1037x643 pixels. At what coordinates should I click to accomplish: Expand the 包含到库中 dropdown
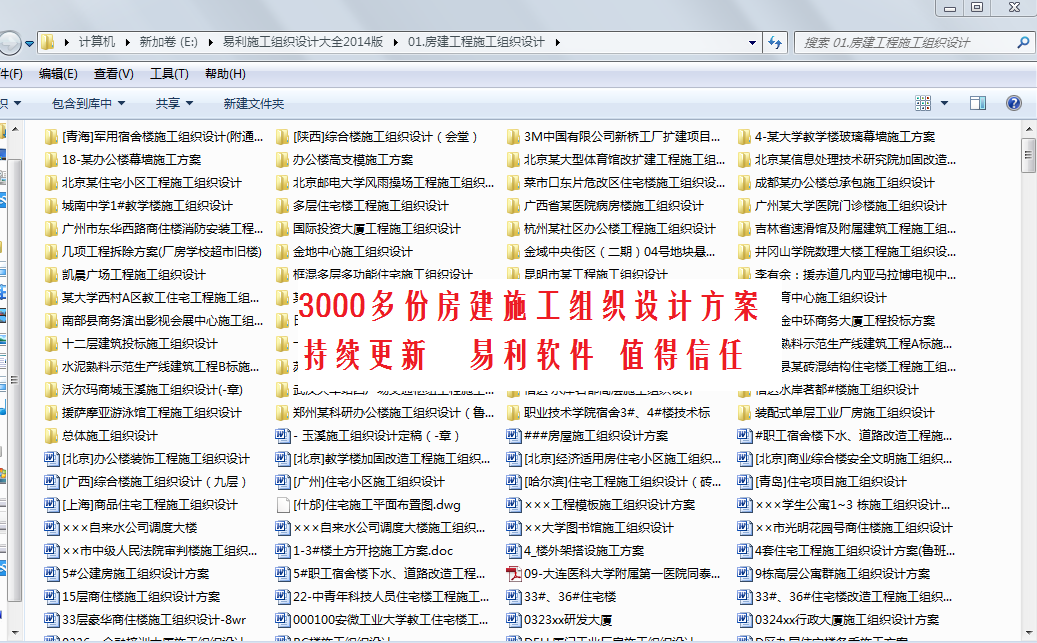89,103
